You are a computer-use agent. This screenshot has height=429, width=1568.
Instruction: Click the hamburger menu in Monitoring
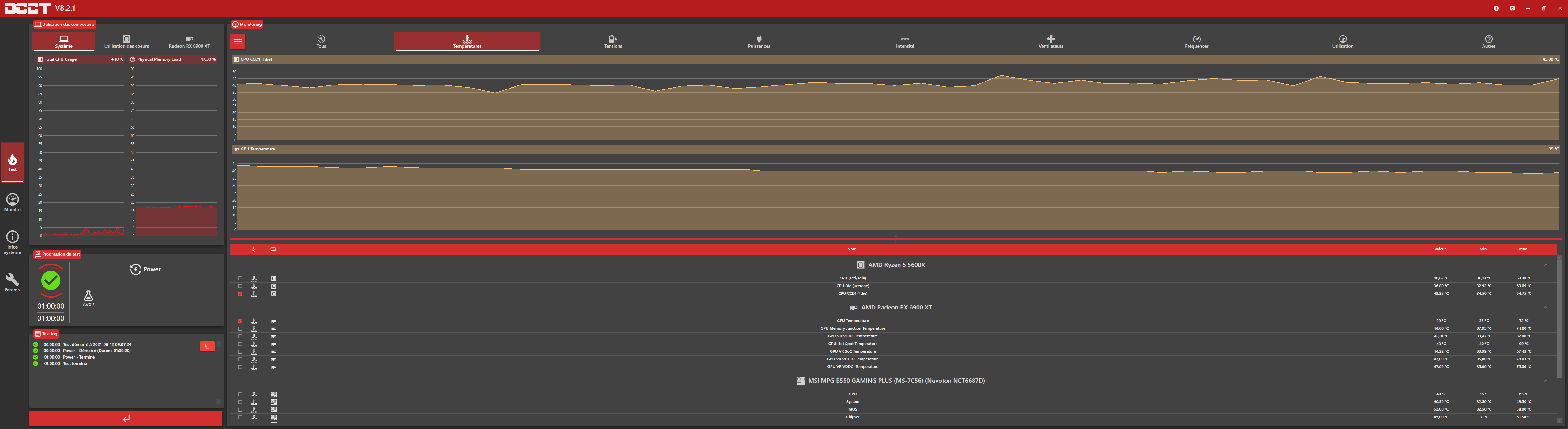(x=238, y=41)
